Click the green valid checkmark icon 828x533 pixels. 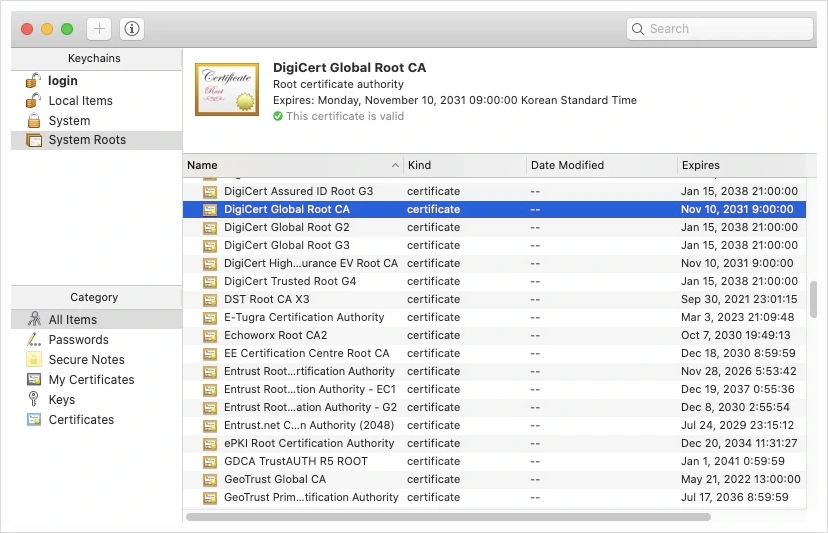click(x=278, y=116)
